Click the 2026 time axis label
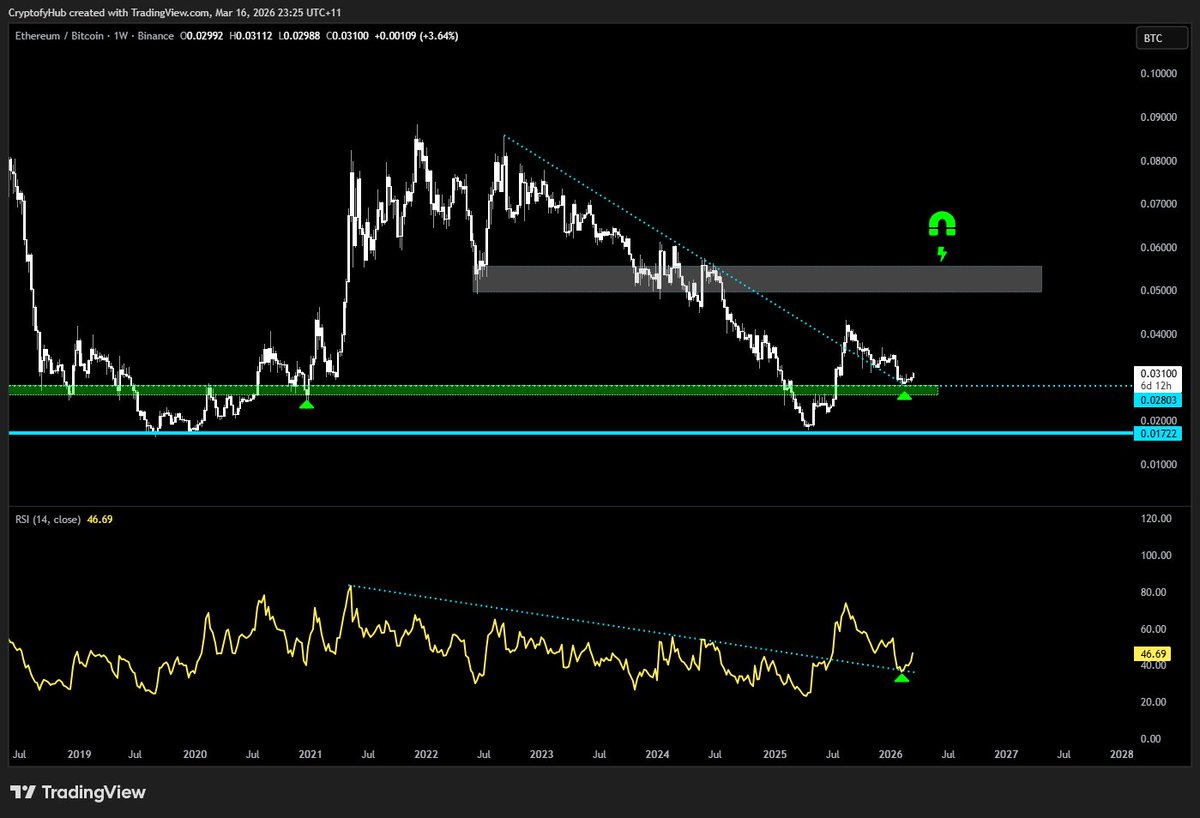The image size is (1200, 818). [890, 757]
